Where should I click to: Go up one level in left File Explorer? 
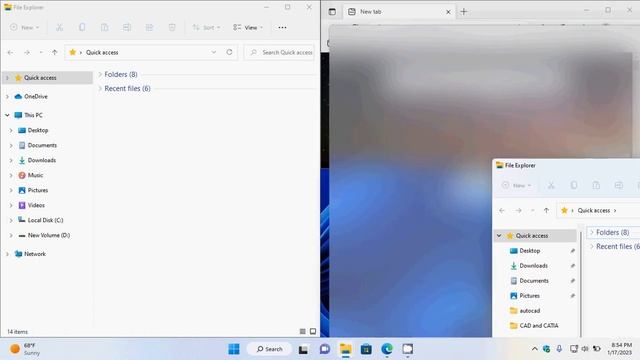coord(55,52)
